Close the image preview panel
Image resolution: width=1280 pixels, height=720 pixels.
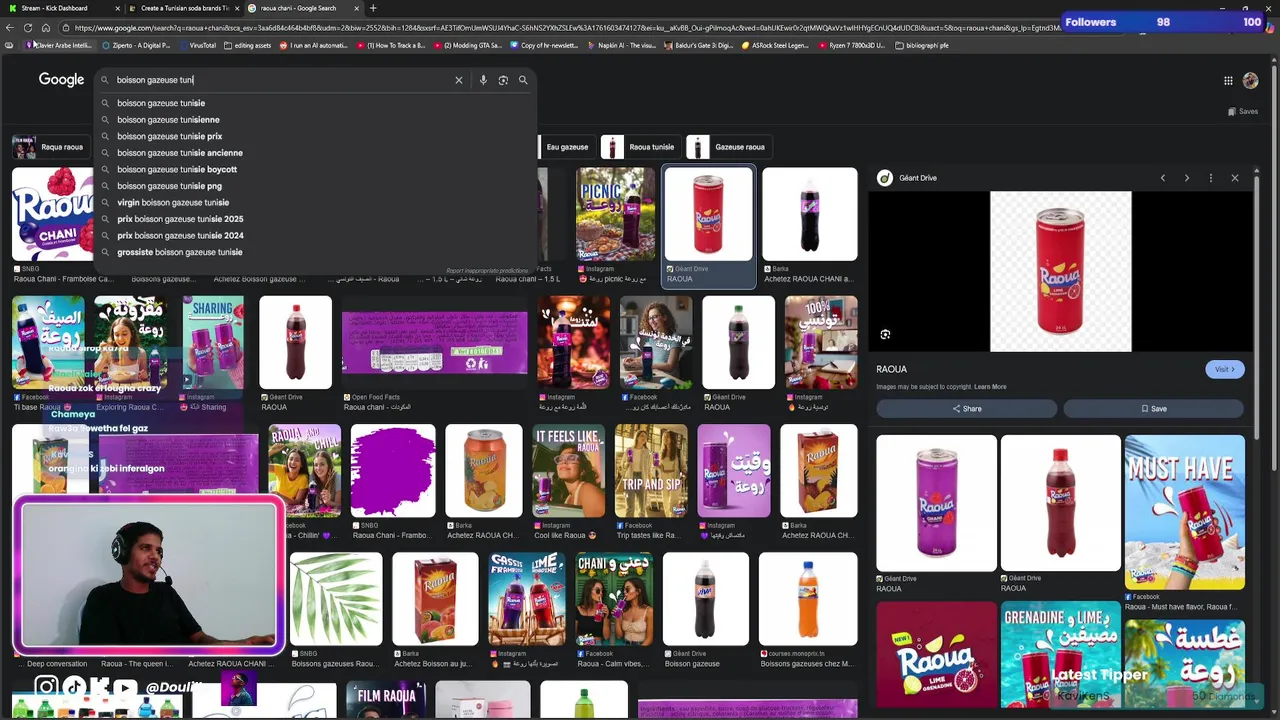[1235, 178]
